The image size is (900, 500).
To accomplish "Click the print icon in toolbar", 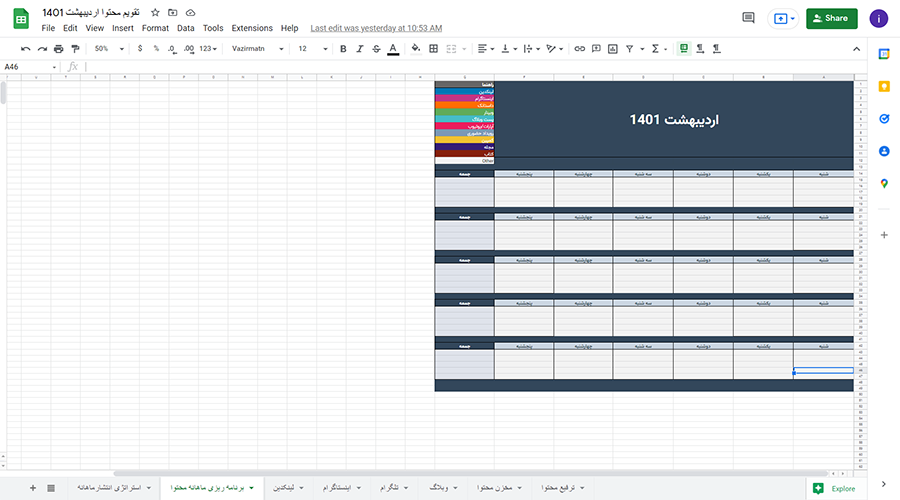I will tap(59, 48).
